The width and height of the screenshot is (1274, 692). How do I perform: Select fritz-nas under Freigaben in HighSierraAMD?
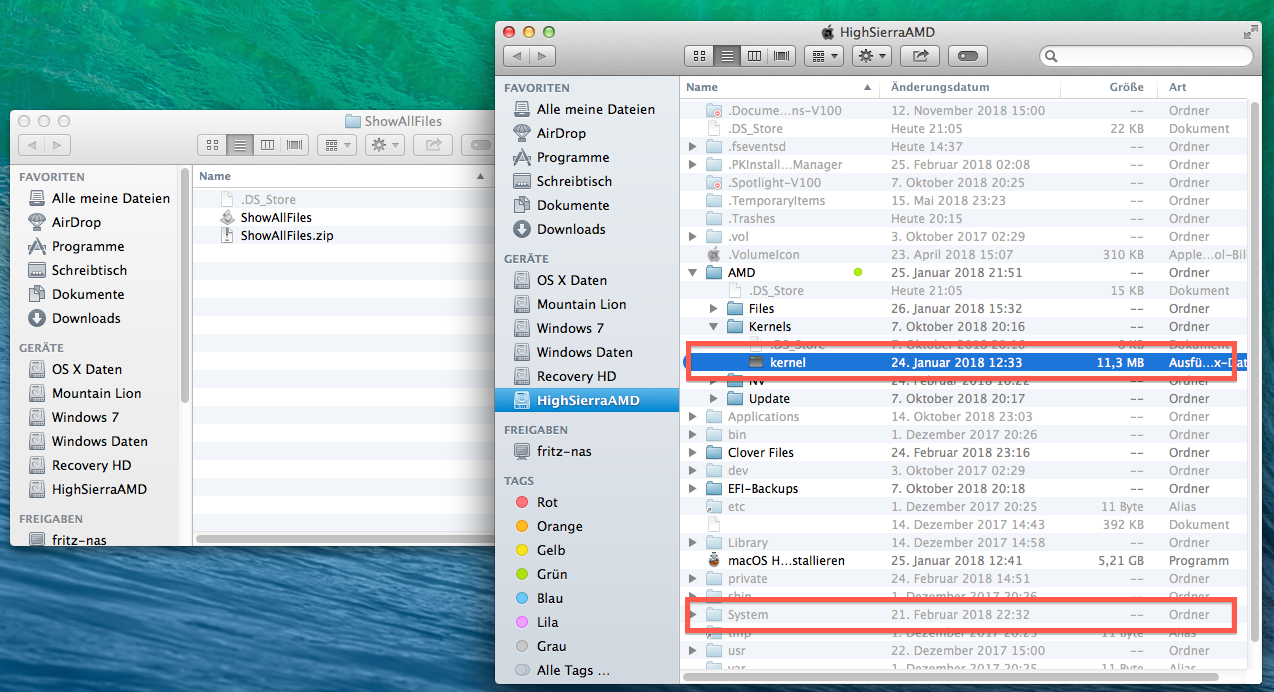pyautogui.click(x=564, y=451)
